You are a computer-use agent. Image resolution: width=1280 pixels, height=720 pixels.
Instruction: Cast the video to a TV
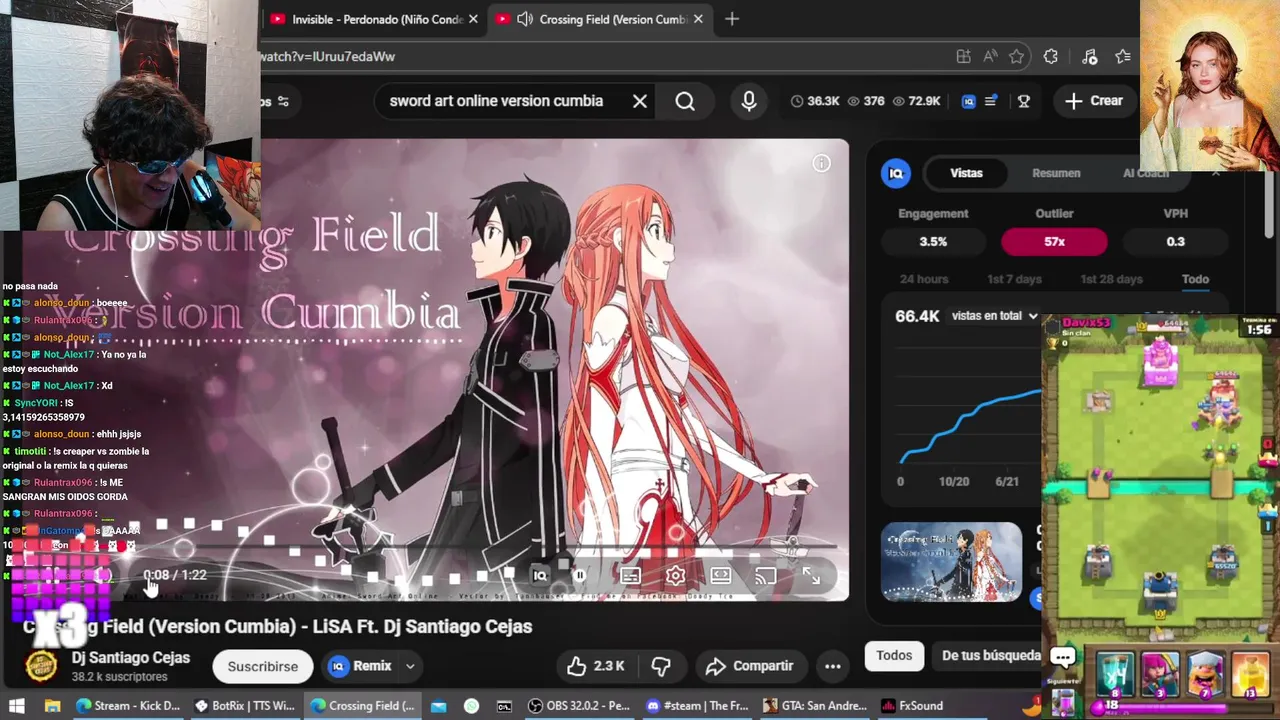766,575
